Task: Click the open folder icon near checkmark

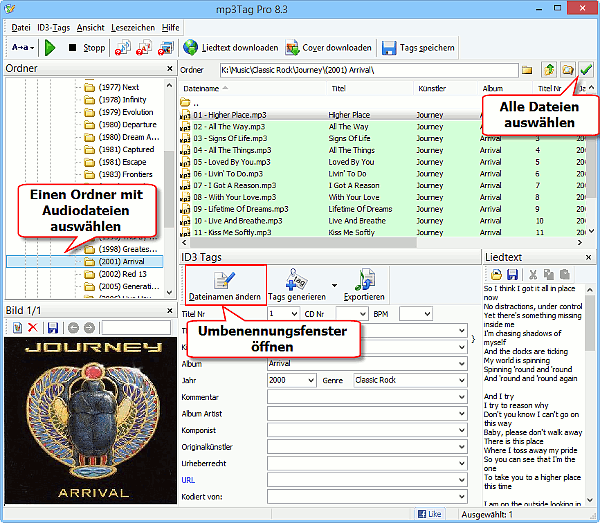Action: pos(568,70)
